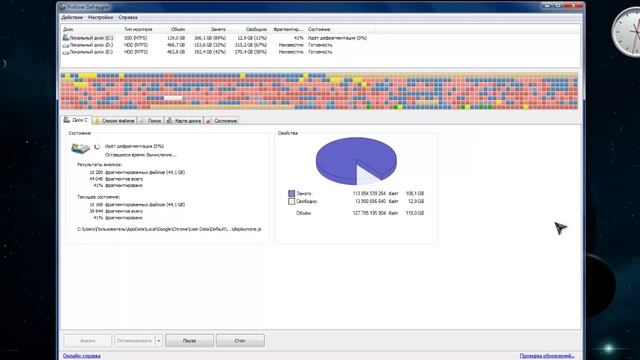Select the Local Disk (E:) drive icon
640x360 pixels.
[x=65, y=52]
